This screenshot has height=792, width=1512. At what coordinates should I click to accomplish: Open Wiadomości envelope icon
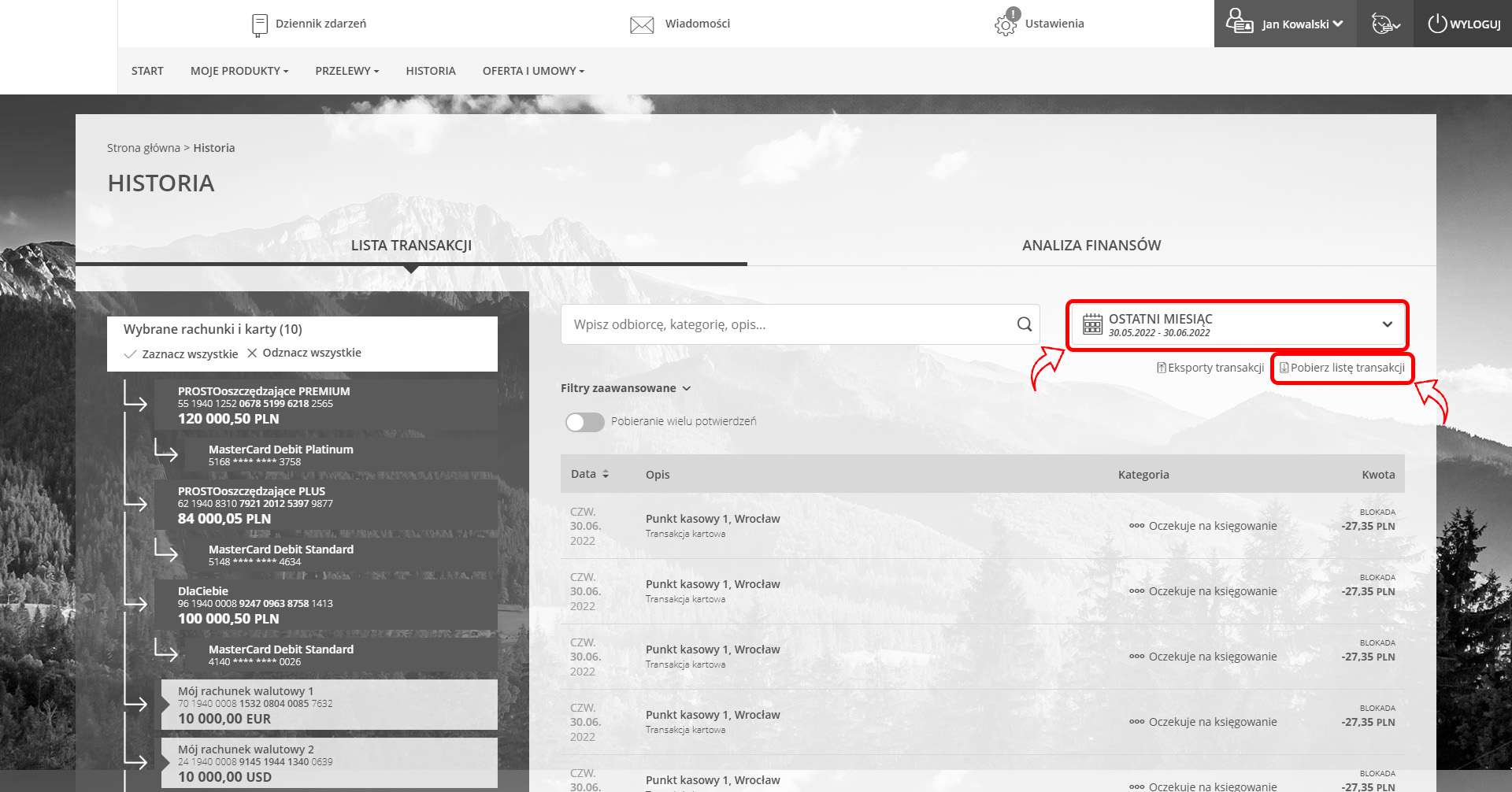point(642,24)
